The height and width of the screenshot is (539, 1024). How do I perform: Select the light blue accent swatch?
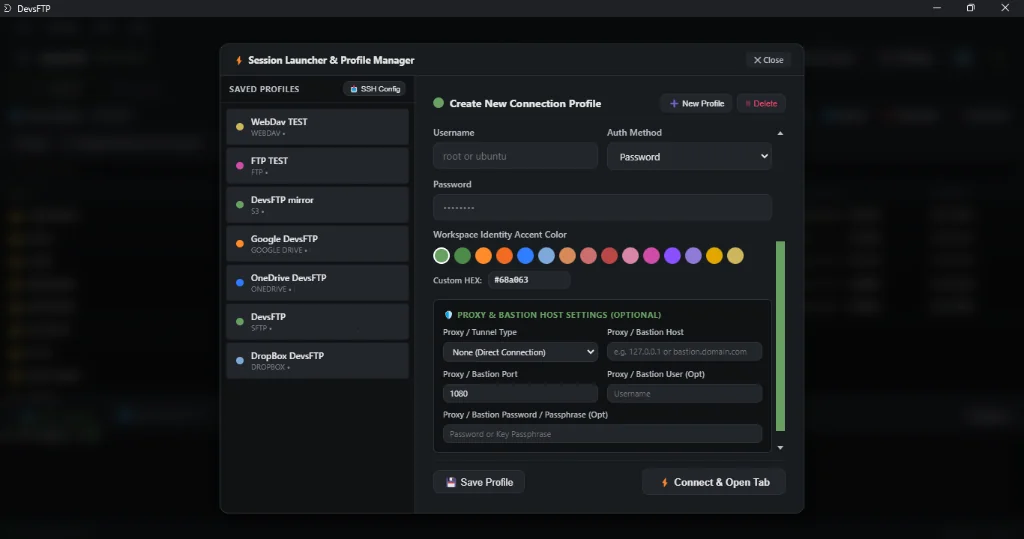coord(547,255)
